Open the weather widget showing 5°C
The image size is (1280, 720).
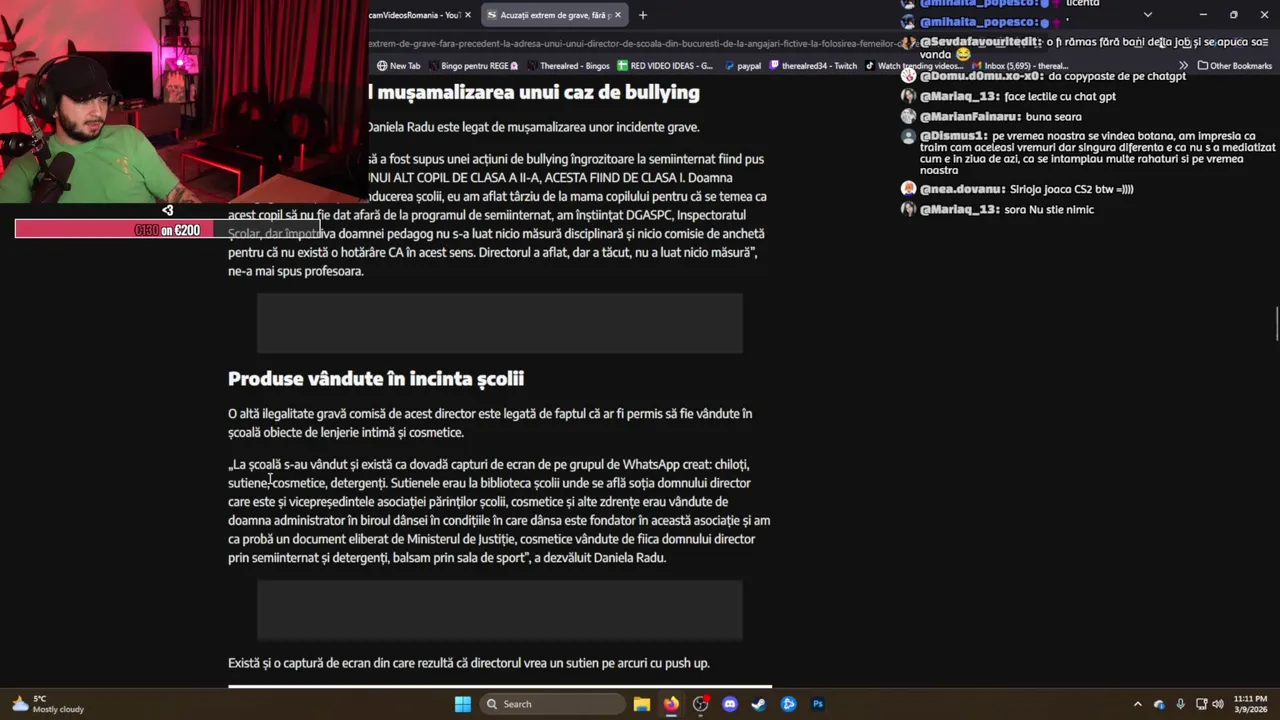pos(47,704)
